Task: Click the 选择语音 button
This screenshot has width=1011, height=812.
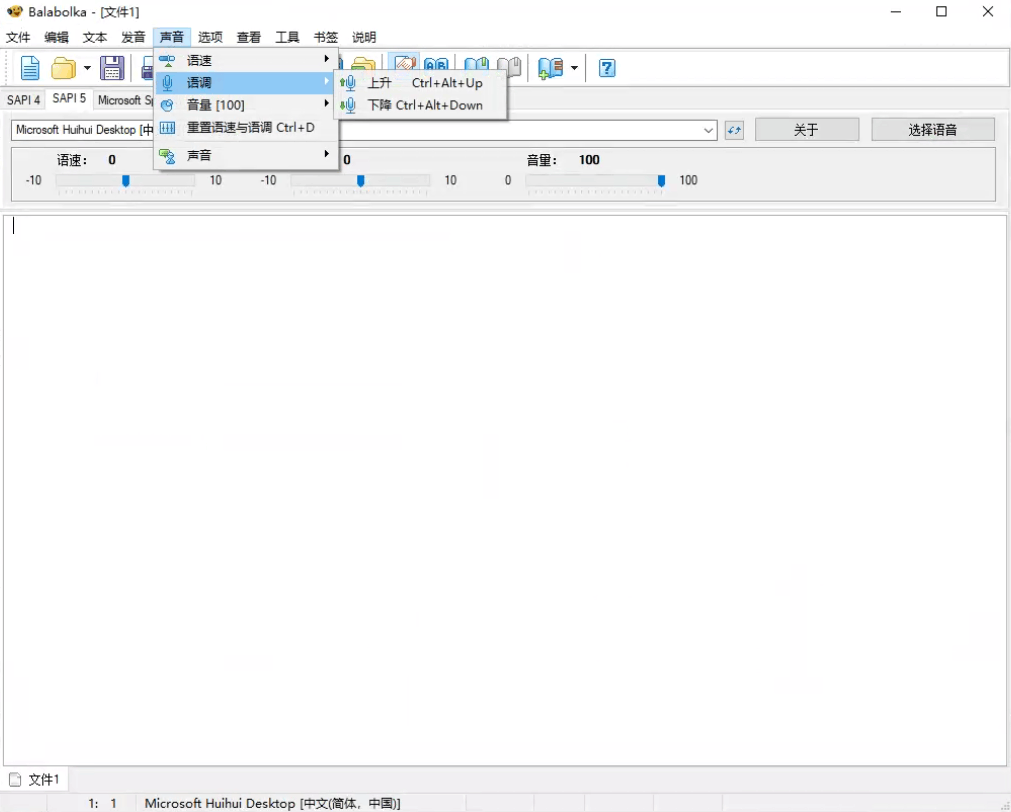Action: coord(932,130)
